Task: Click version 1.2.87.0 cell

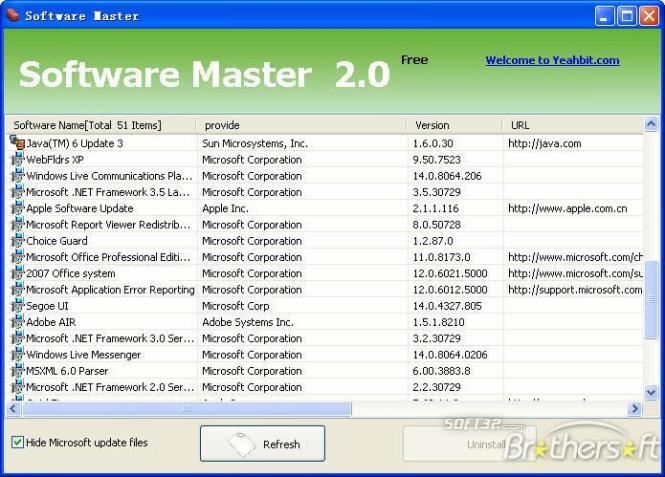Action: pos(433,241)
